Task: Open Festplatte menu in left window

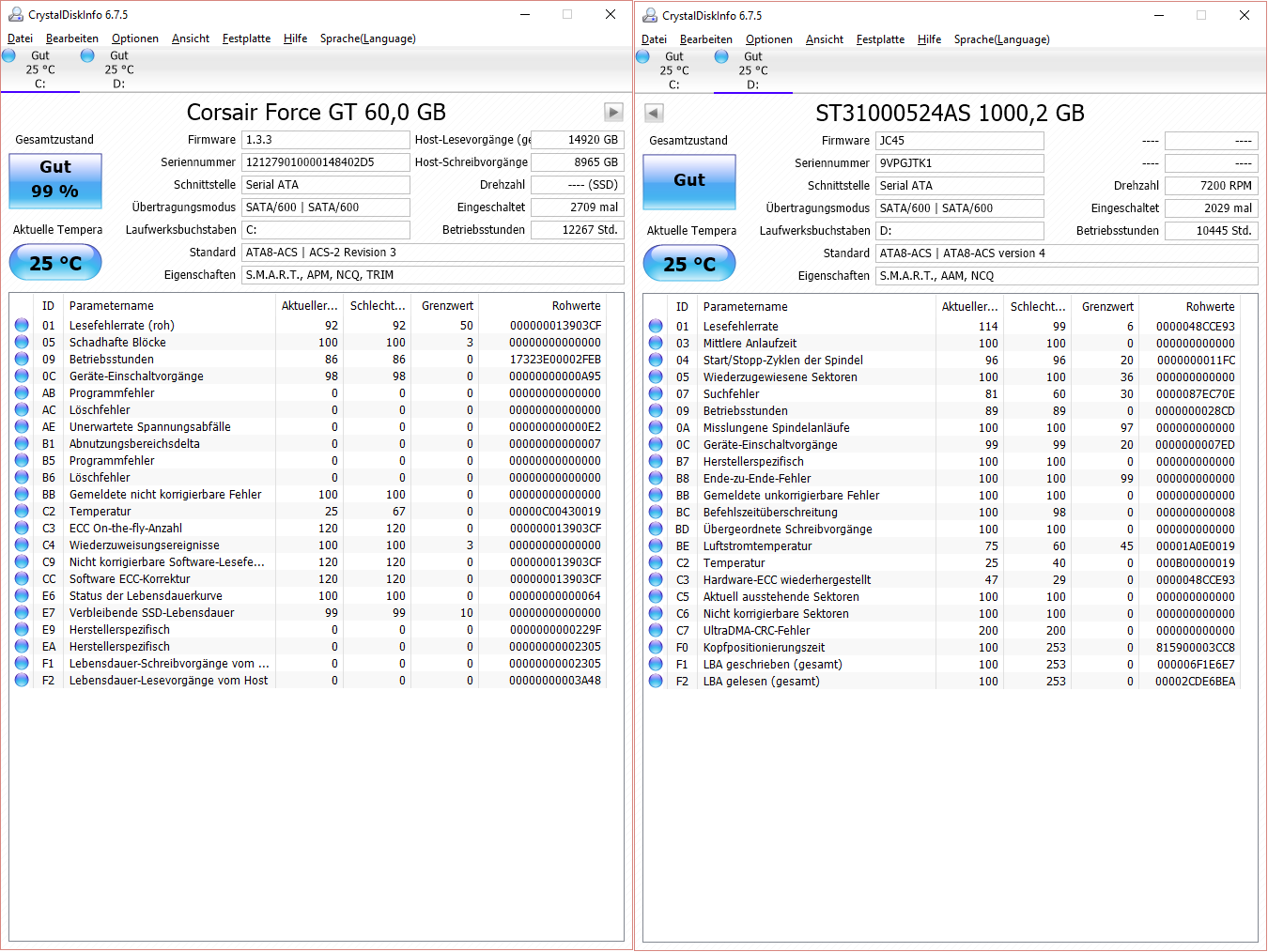Action: coord(246,38)
